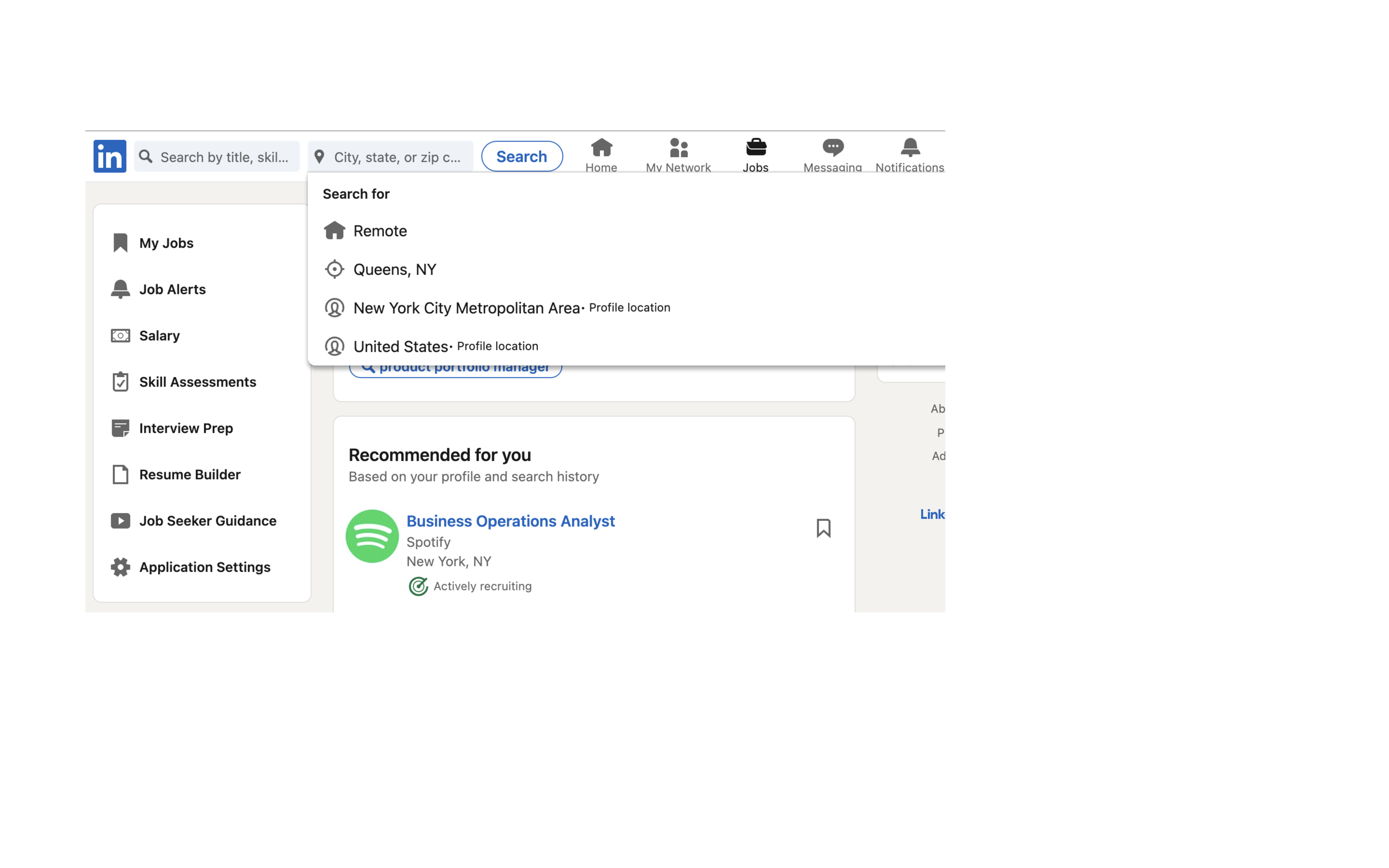Select Remote from location suggestions
This screenshot has width=1389, height=868.
[626, 231]
